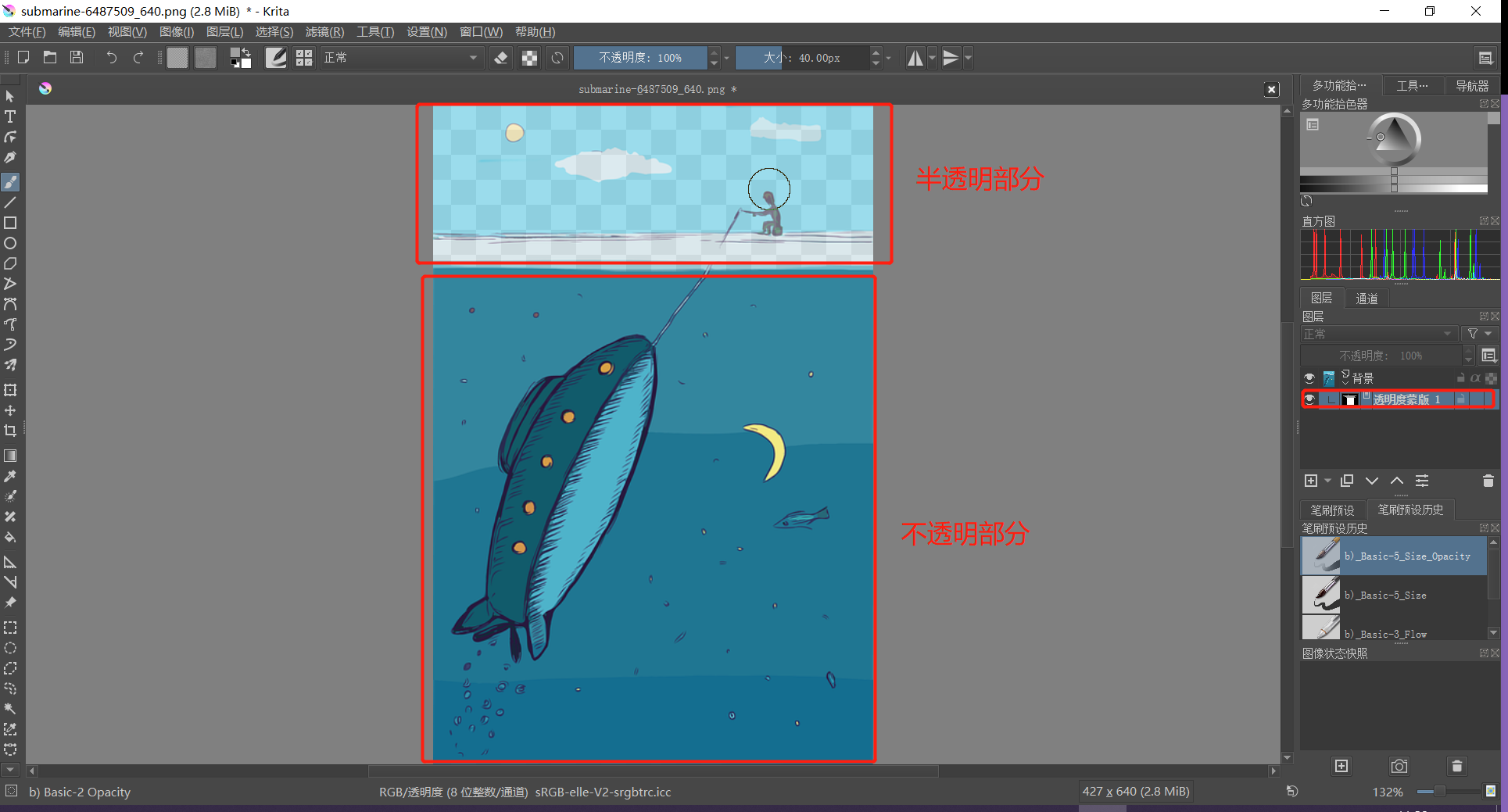The height and width of the screenshot is (812, 1508).
Task: Delete the selected layer with trash icon
Action: pyautogui.click(x=1488, y=481)
